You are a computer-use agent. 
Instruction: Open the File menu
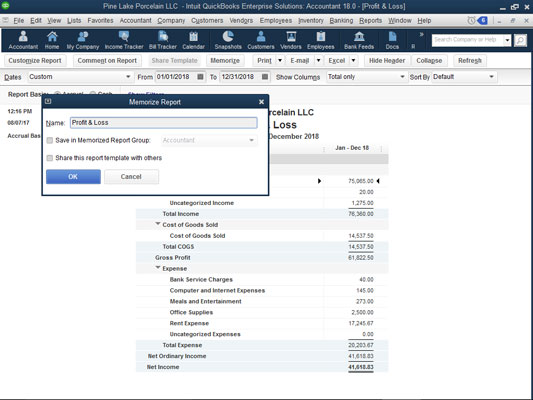click(x=18, y=21)
